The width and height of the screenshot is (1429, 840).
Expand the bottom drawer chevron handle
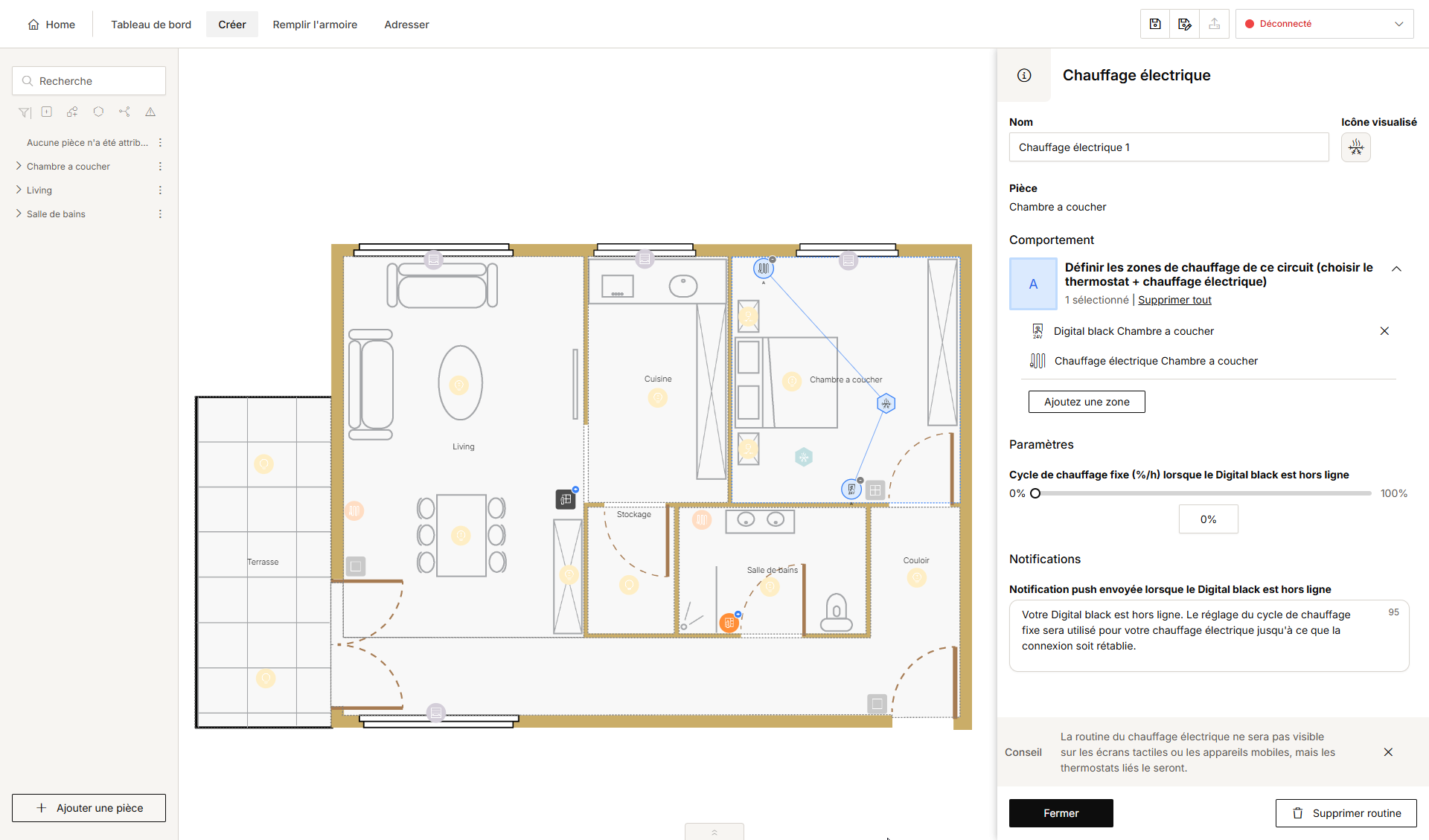pos(714,832)
